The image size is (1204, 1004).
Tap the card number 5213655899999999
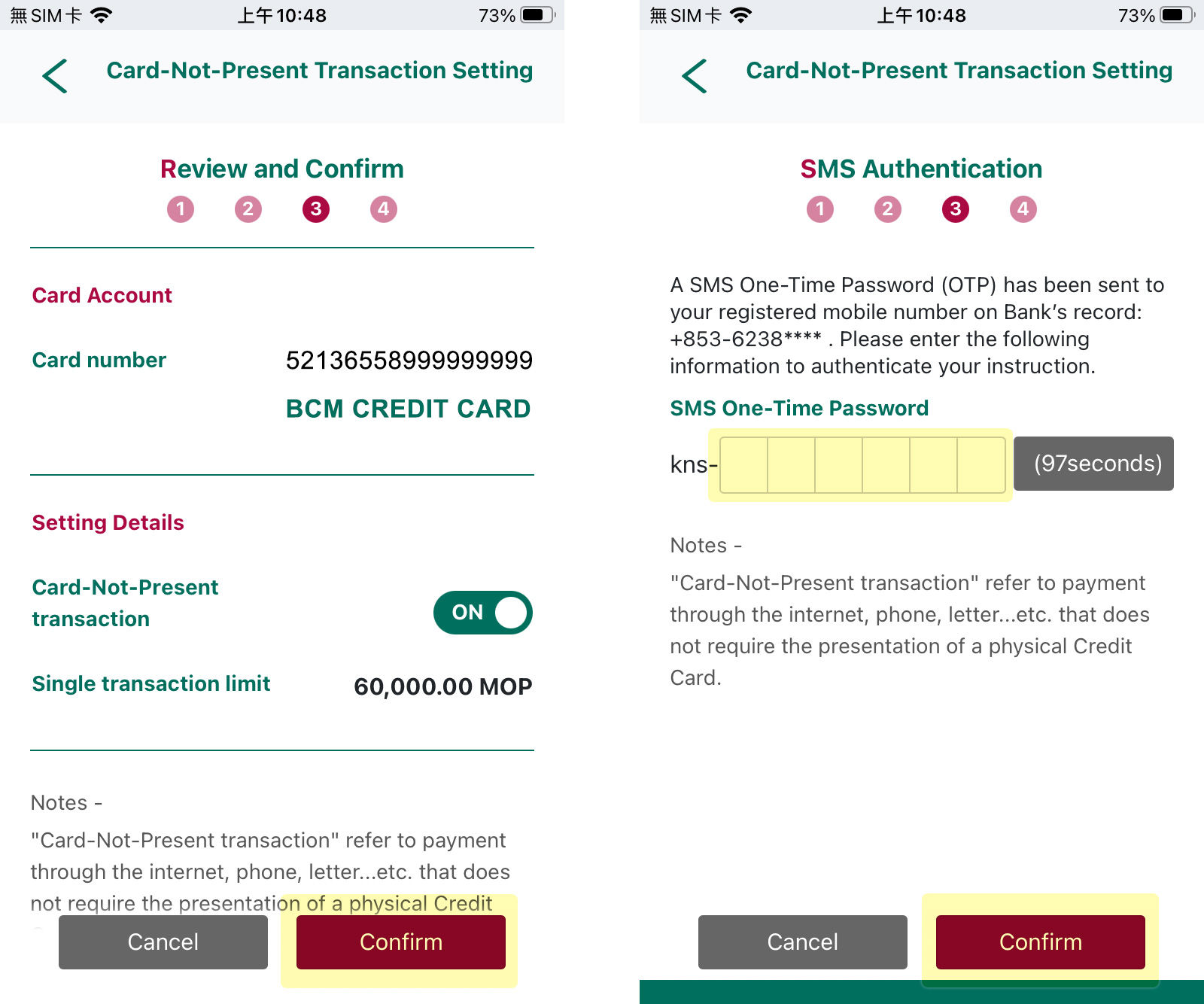click(x=409, y=361)
